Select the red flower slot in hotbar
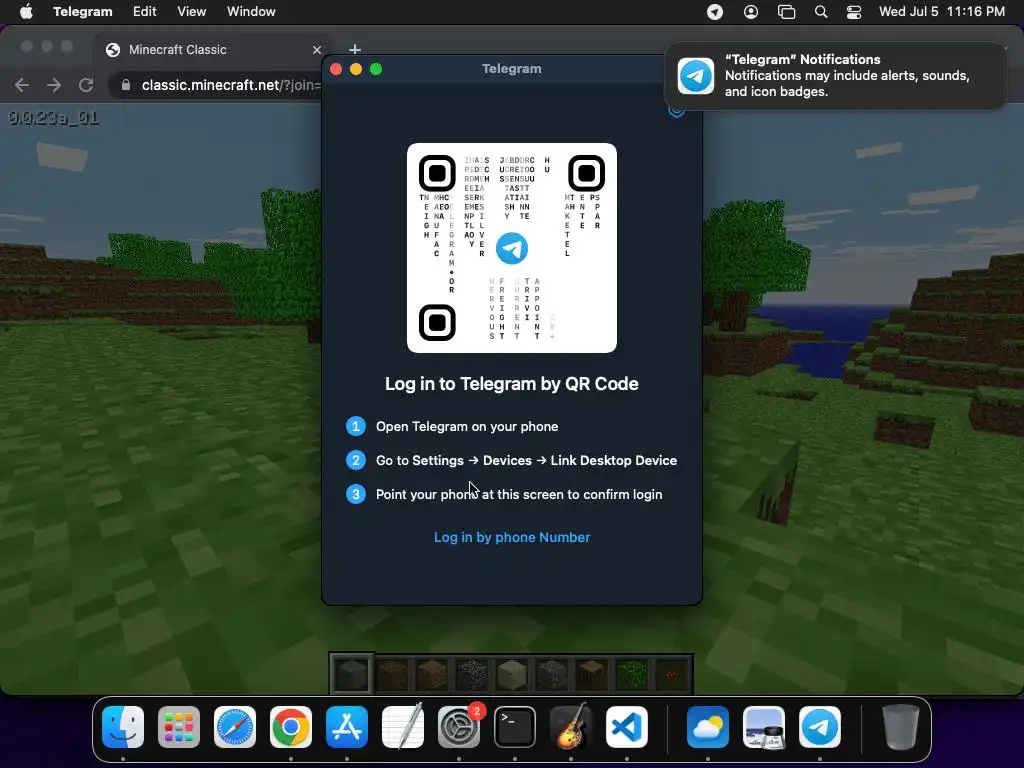The width and height of the screenshot is (1024, 768). (672, 673)
